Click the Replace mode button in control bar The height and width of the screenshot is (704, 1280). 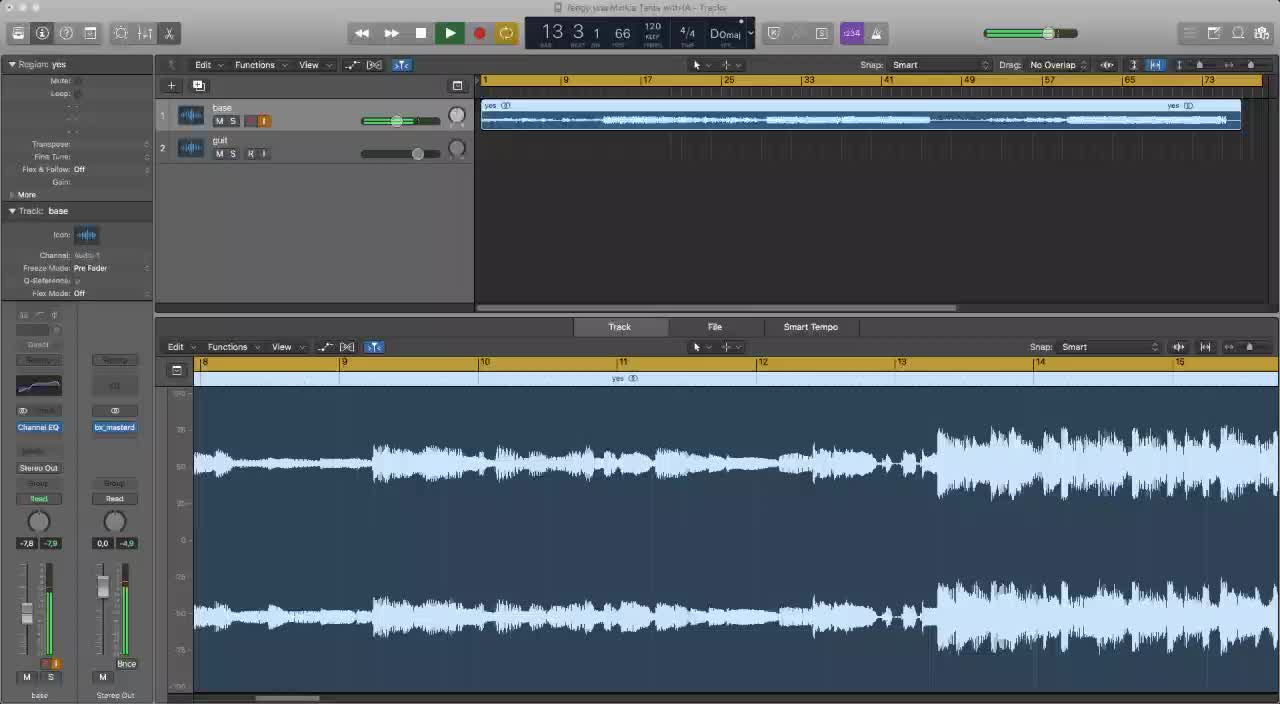774,33
